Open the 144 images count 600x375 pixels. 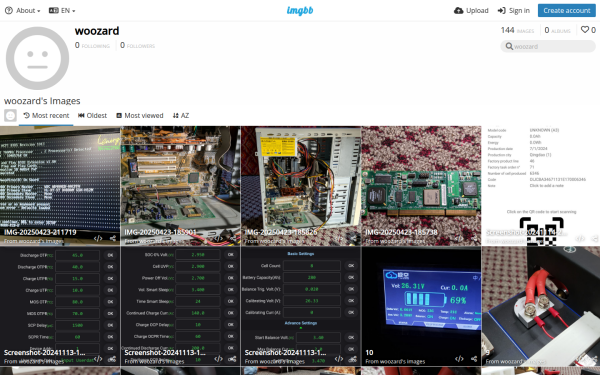click(x=517, y=30)
